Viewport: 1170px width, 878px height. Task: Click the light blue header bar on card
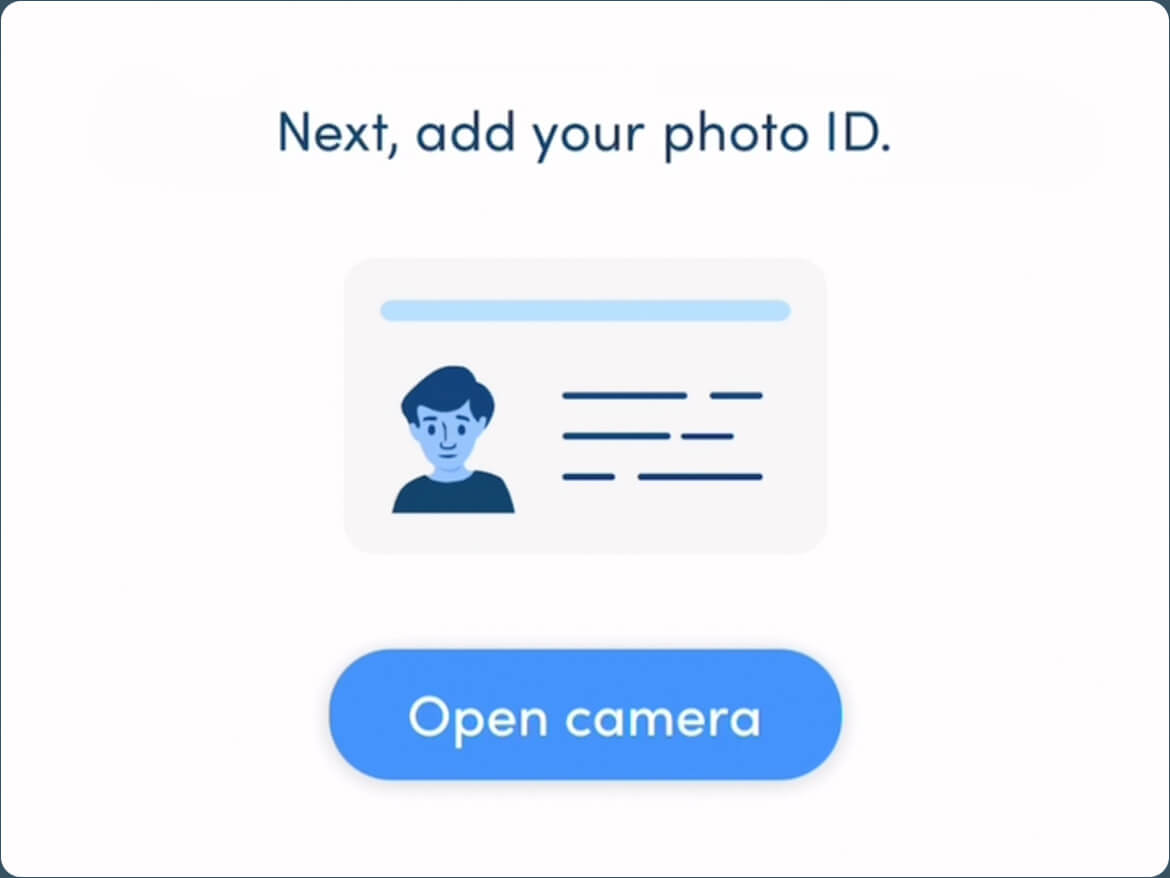point(585,310)
